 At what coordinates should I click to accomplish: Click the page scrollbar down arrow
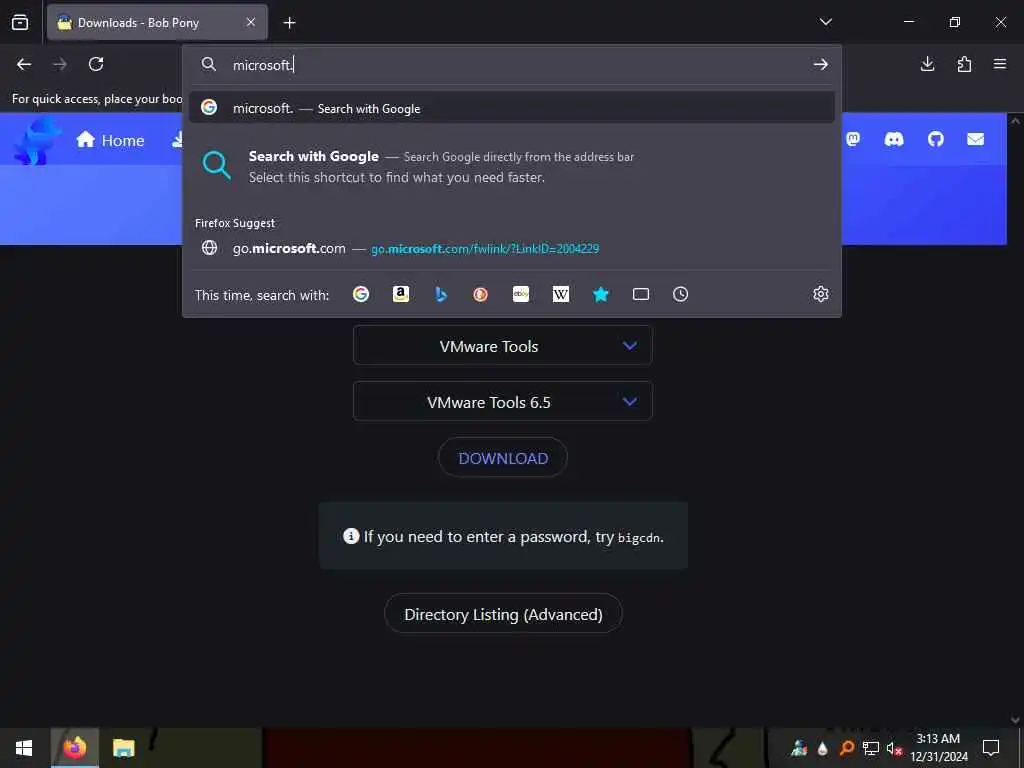pyautogui.click(x=1015, y=720)
